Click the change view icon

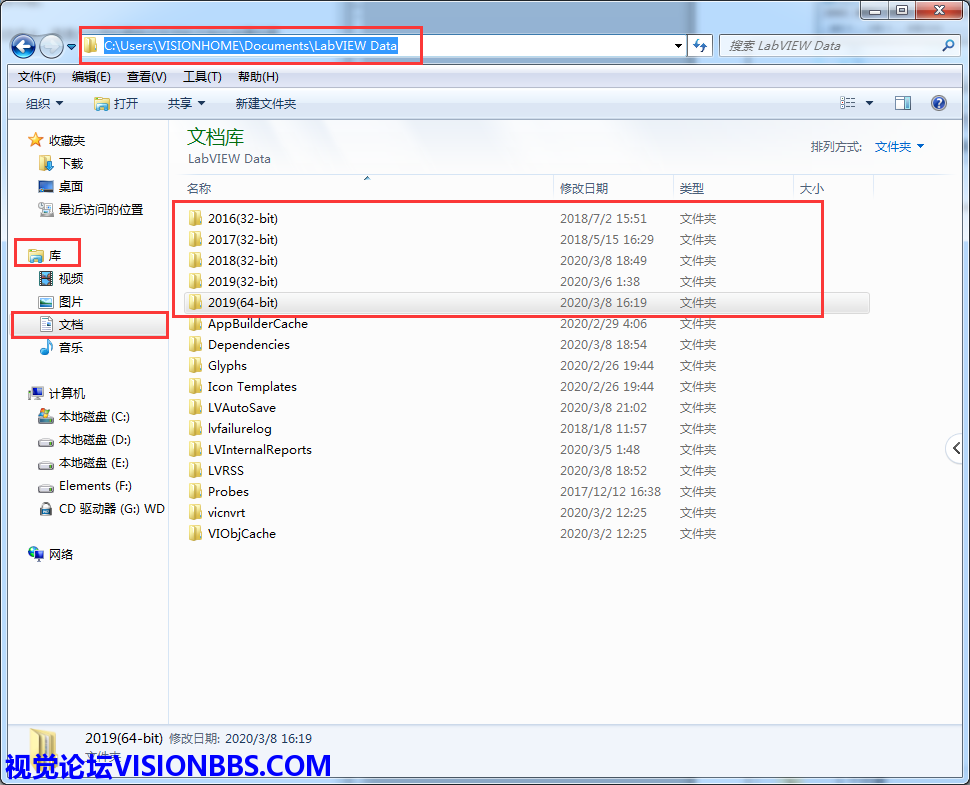848,103
